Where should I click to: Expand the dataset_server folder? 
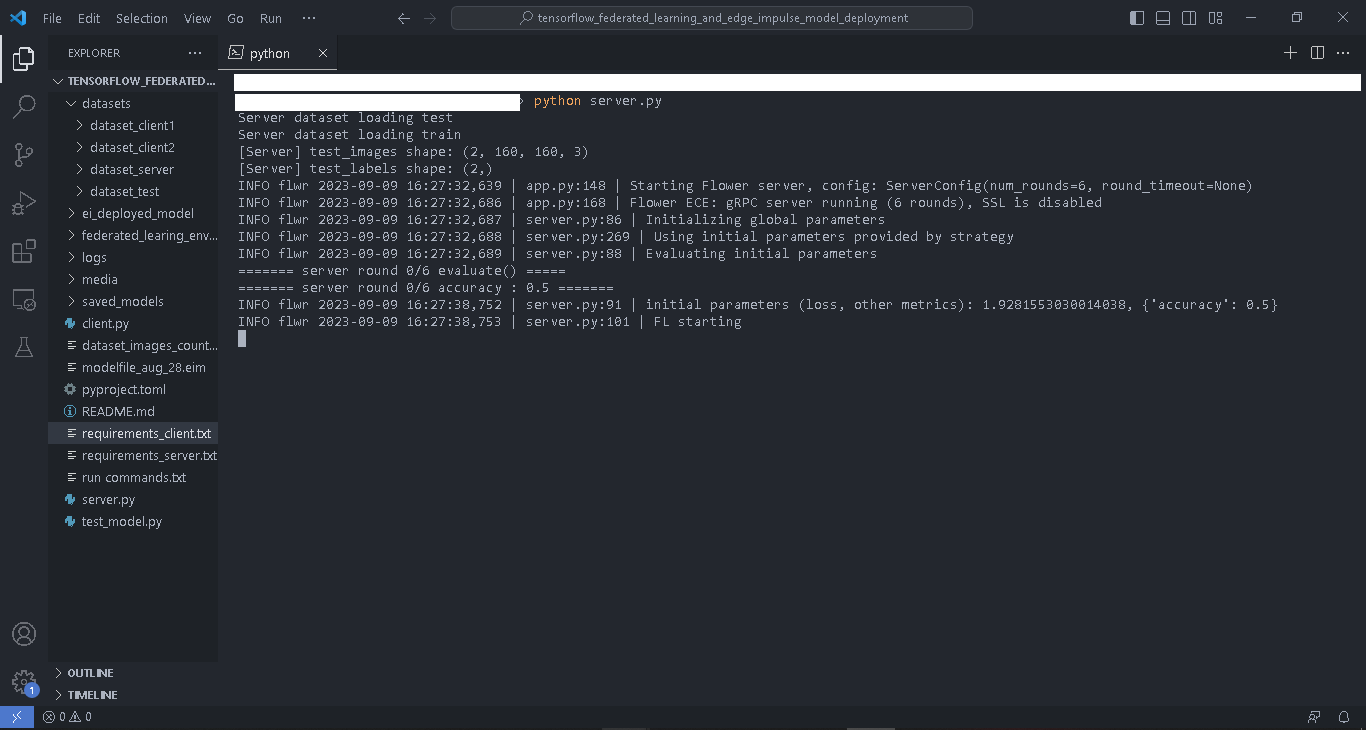(133, 169)
